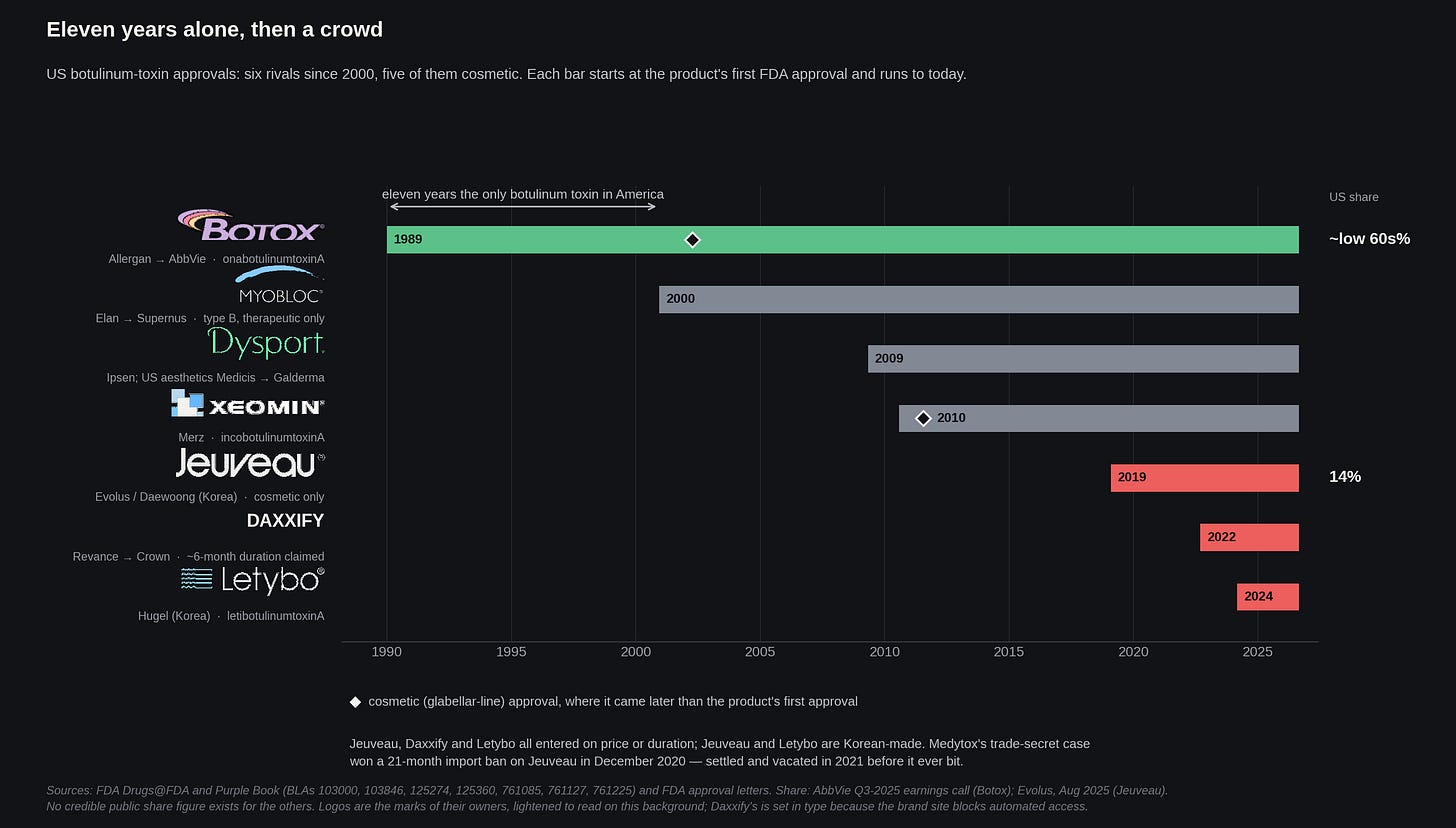This screenshot has height=828, width=1456.
Task: Click the 2010 tick label on the axis
Action: coord(884,652)
